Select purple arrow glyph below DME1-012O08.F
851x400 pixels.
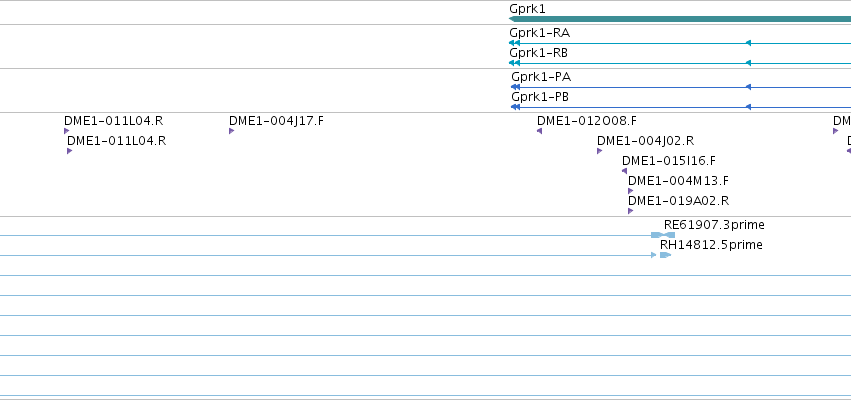coord(539,131)
